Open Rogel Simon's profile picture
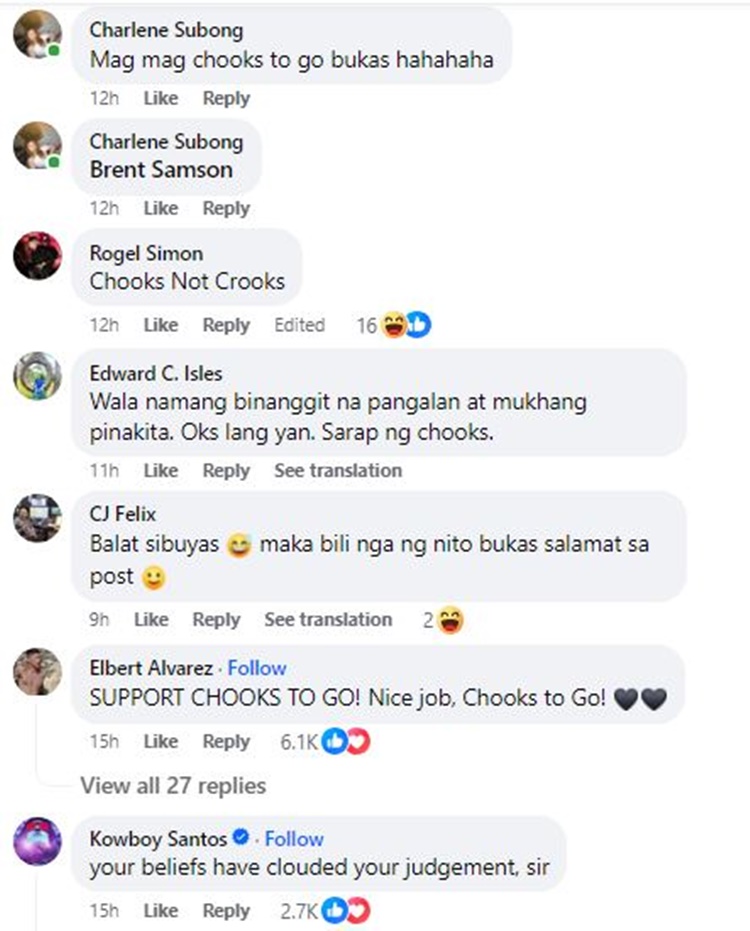The height and width of the screenshot is (931, 750). pyautogui.click(x=37, y=256)
